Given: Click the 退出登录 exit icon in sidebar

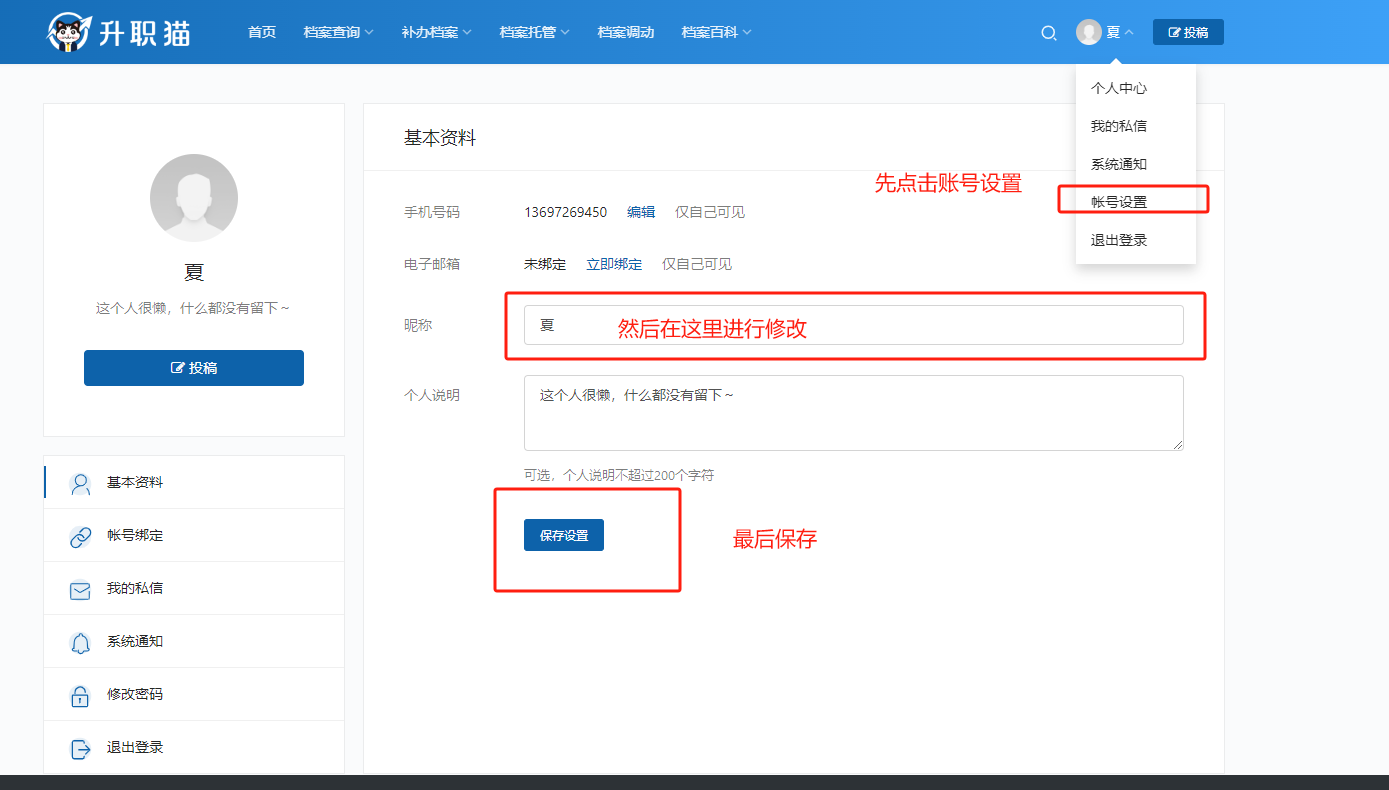Looking at the screenshot, I should 80,748.
